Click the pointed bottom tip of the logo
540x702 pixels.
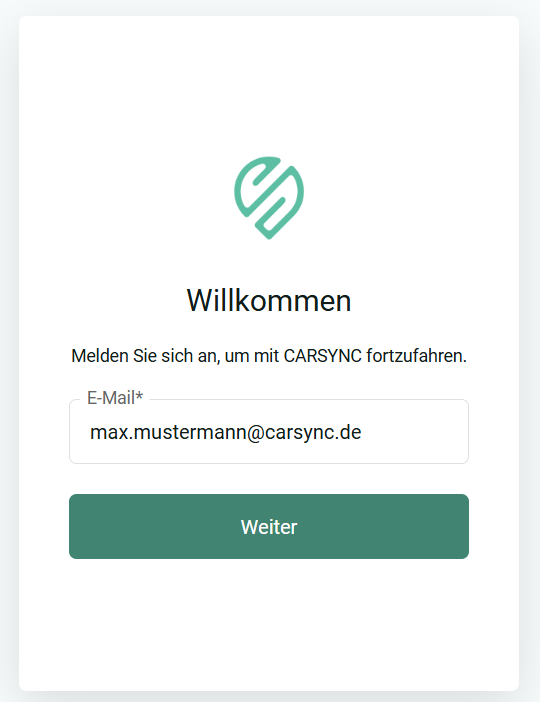point(269,235)
